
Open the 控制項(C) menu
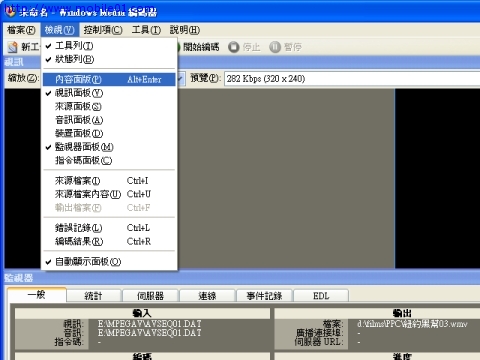(103, 30)
